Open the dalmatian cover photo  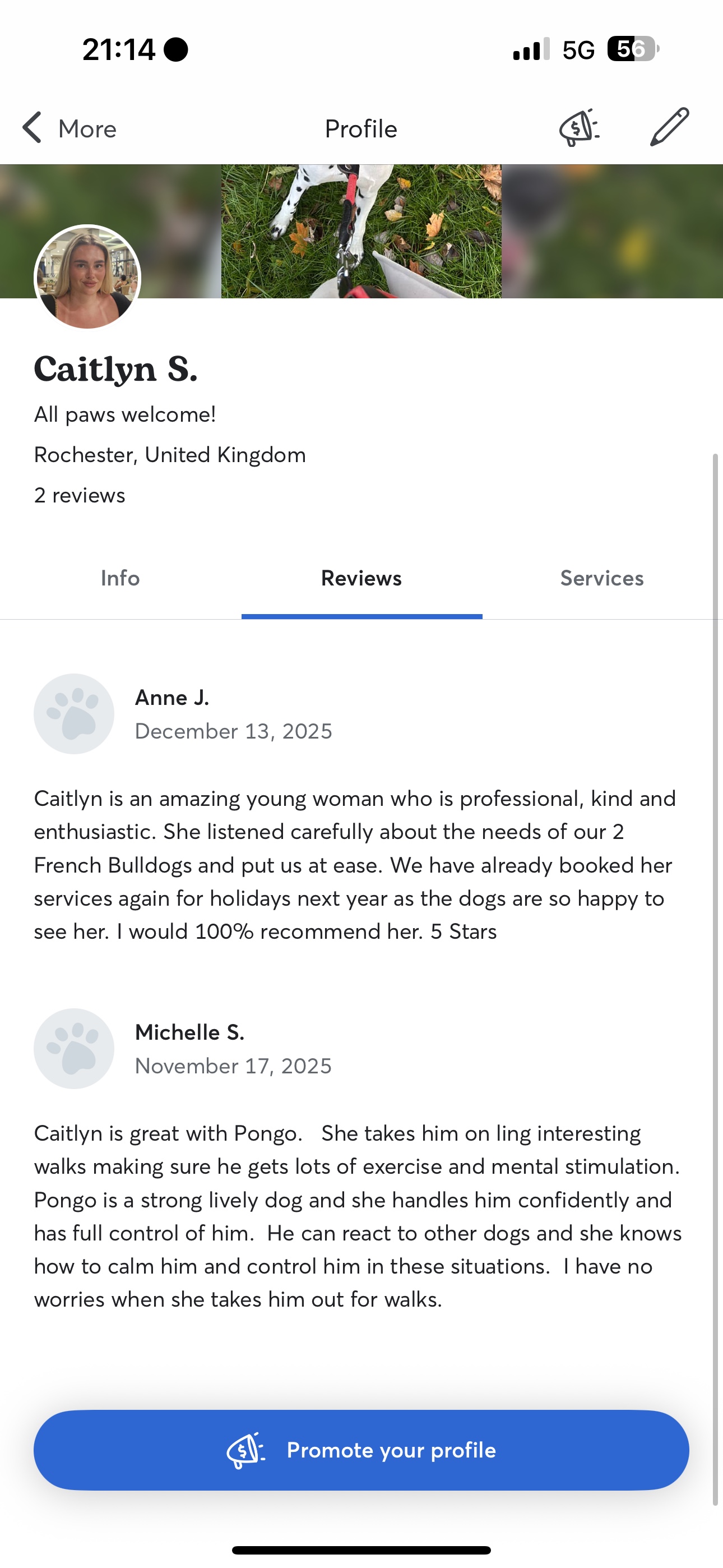pos(361,231)
